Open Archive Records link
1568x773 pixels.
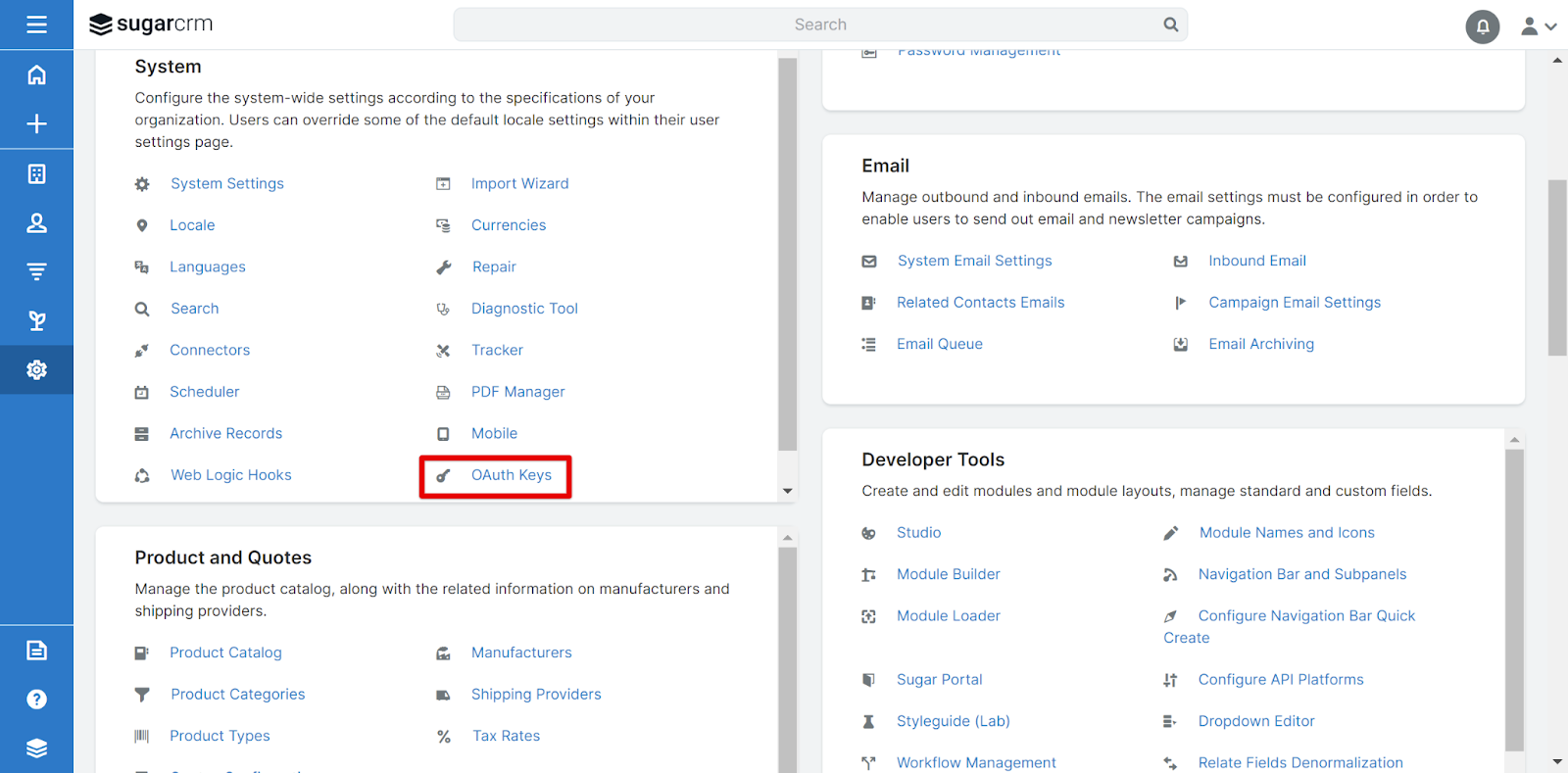coord(226,433)
